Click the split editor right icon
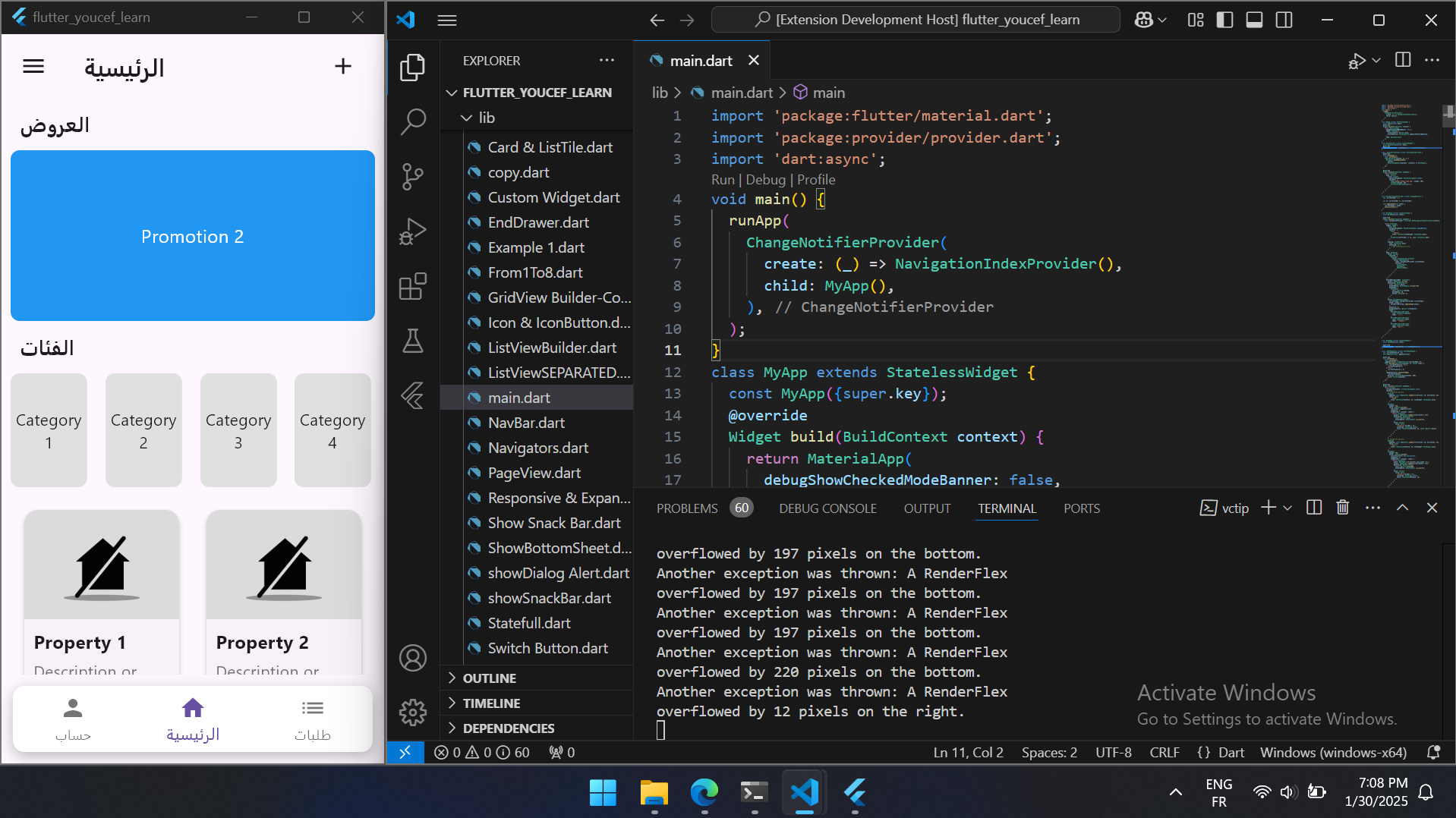Viewport: 1456px width, 818px height. tap(1403, 60)
